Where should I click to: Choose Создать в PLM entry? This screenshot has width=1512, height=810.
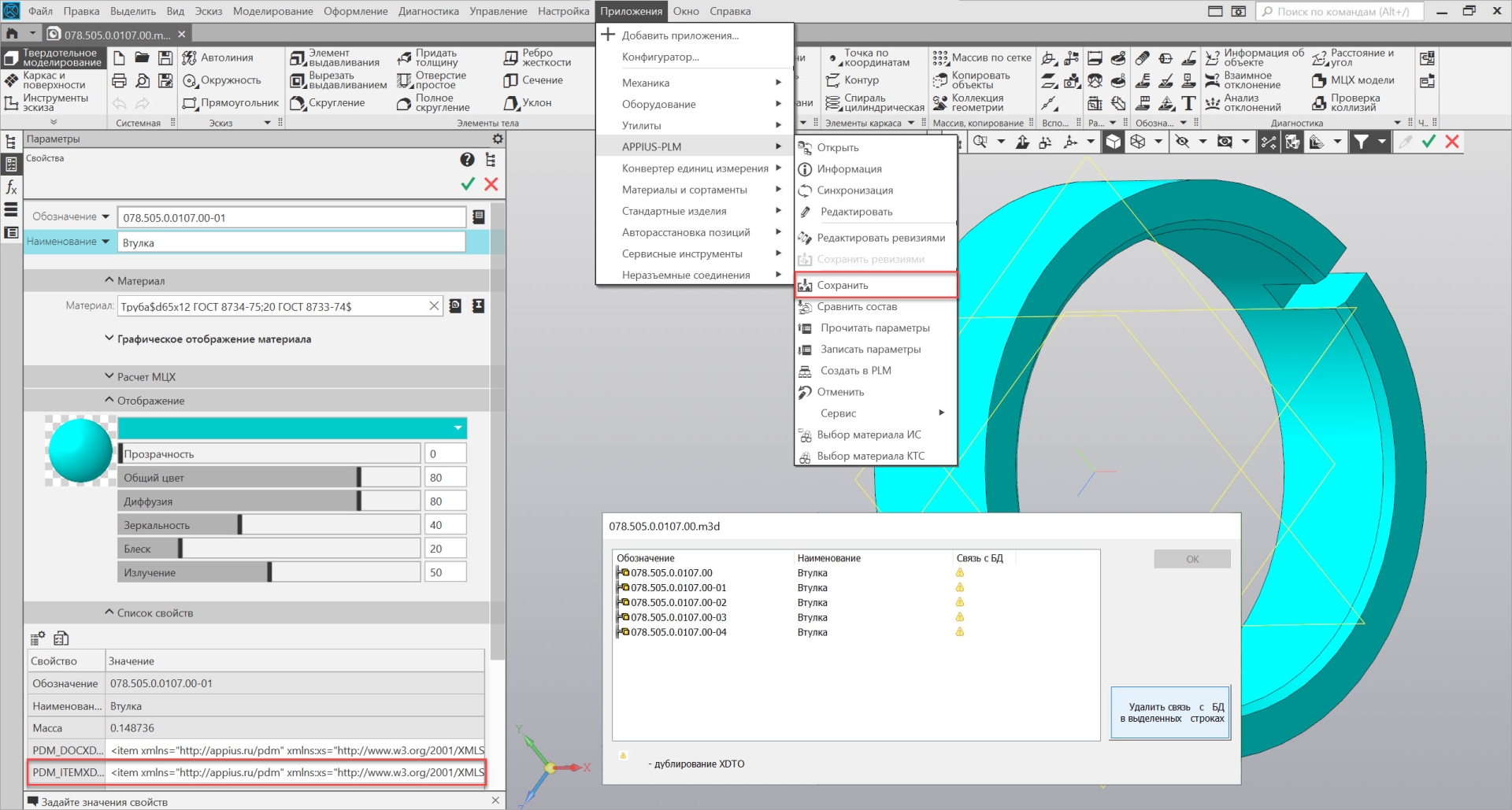(x=876, y=371)
